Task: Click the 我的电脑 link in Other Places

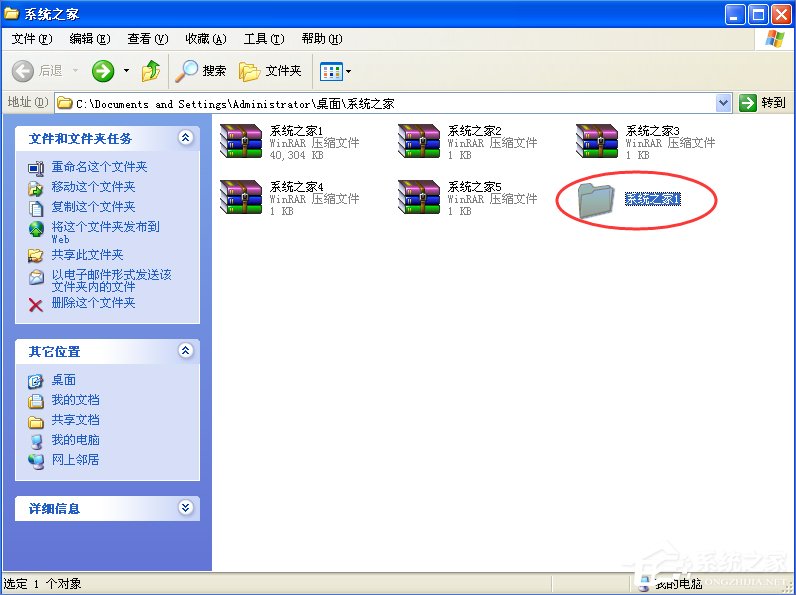Action: point(76,440)
